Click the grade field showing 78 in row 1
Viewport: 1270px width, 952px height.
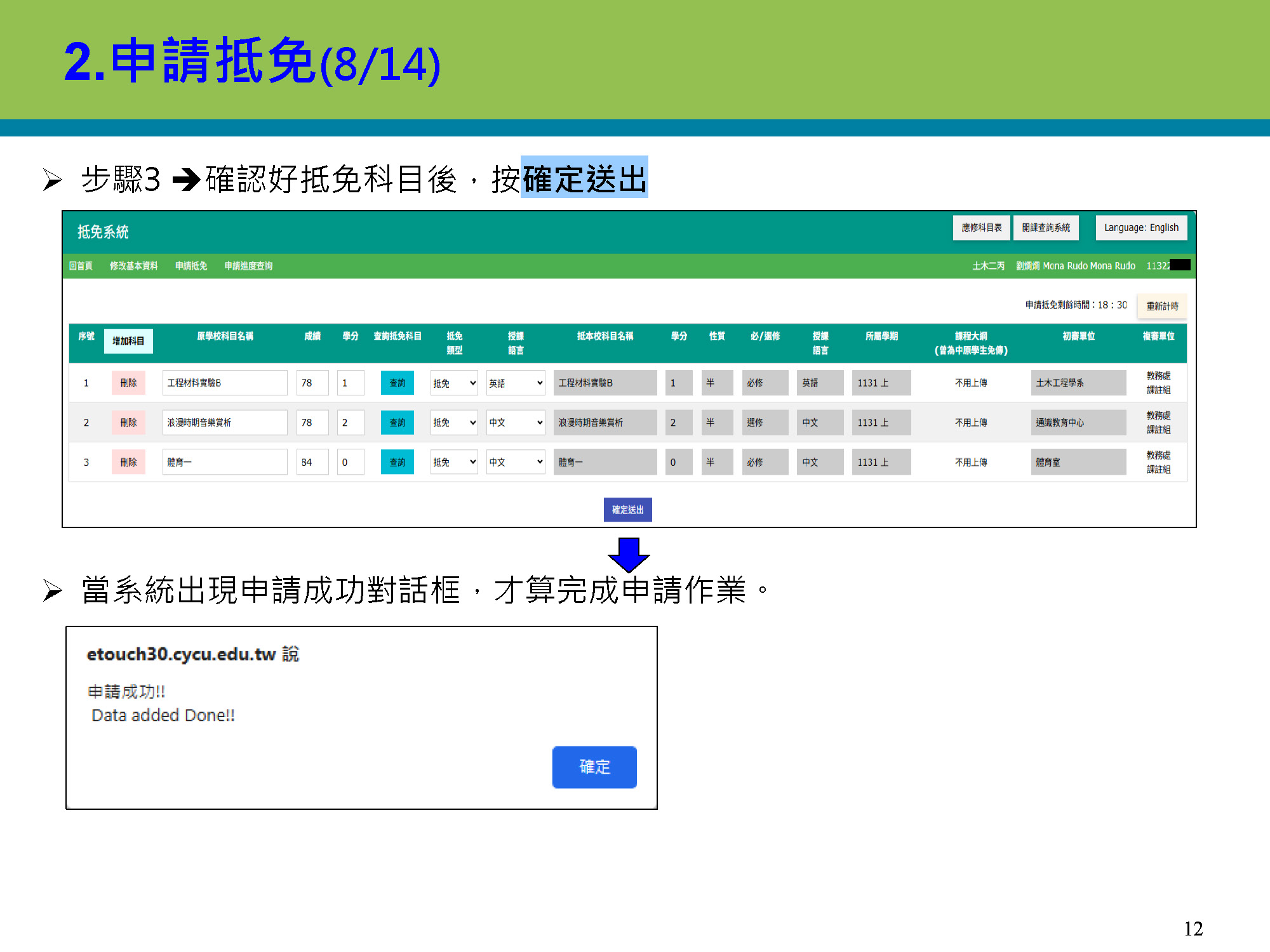pyautogui.click(x=312, y=383)
